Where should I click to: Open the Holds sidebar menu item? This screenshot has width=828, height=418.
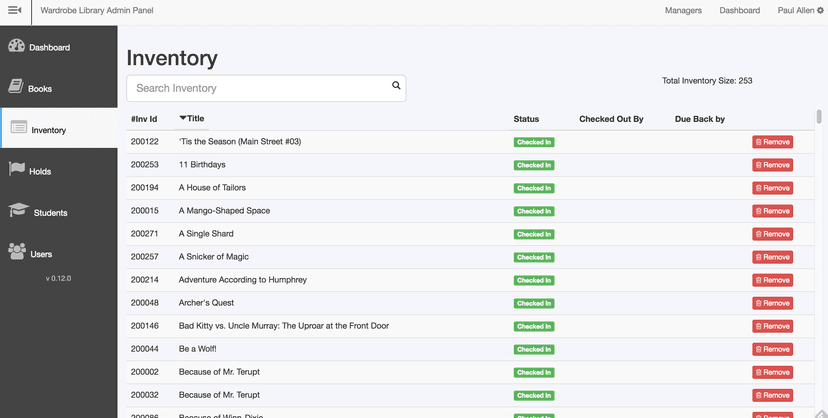coord(59,170)
